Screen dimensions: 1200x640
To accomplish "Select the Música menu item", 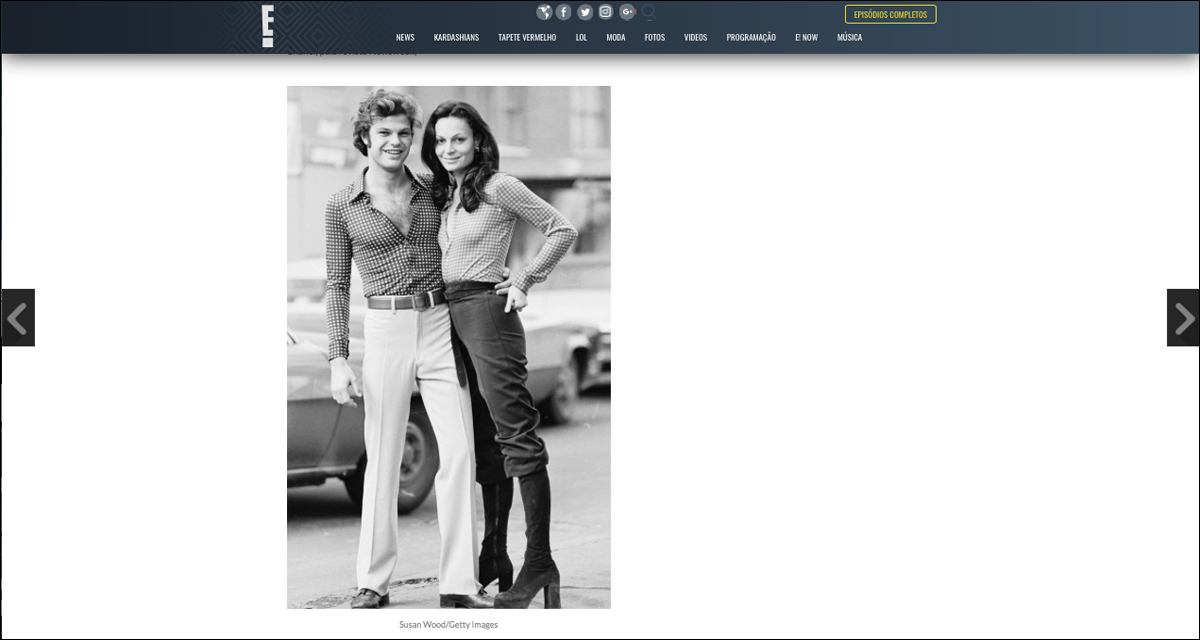I will pos(849,38).
